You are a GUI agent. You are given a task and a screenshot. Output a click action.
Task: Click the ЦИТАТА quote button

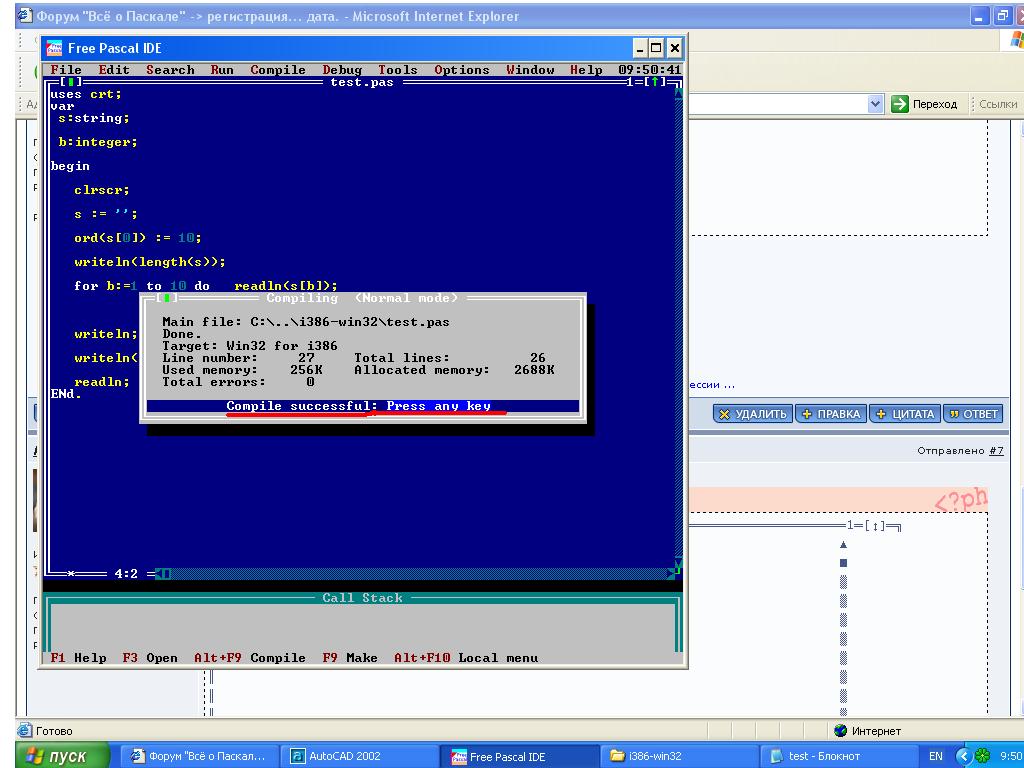point(904,414)
